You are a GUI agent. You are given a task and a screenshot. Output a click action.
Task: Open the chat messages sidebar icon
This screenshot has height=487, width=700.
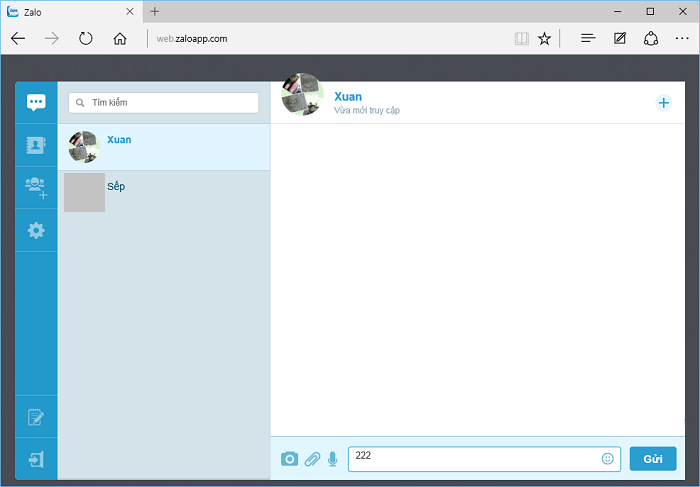(x=36, y=102)
